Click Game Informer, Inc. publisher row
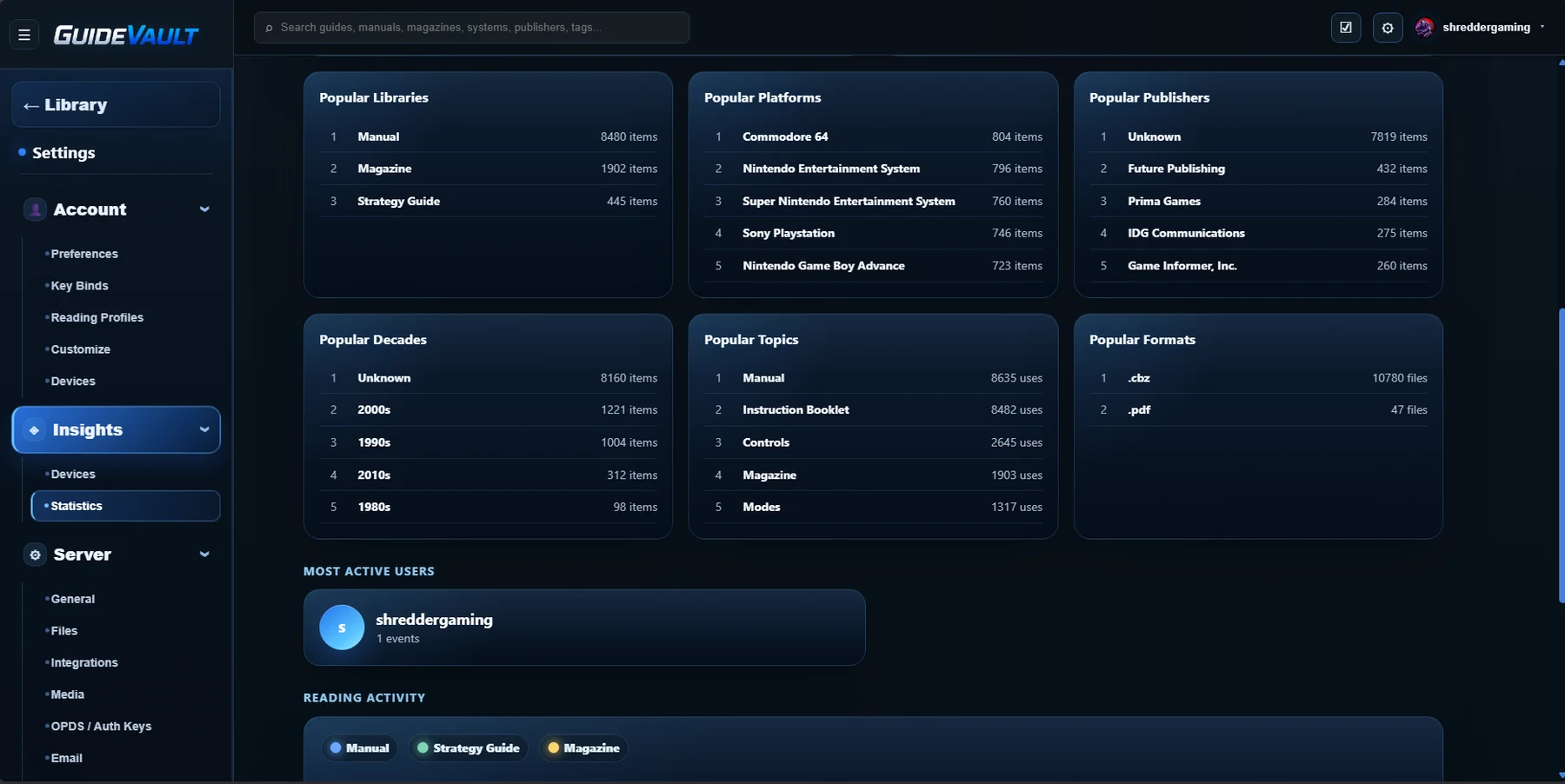 [1258, 266]
